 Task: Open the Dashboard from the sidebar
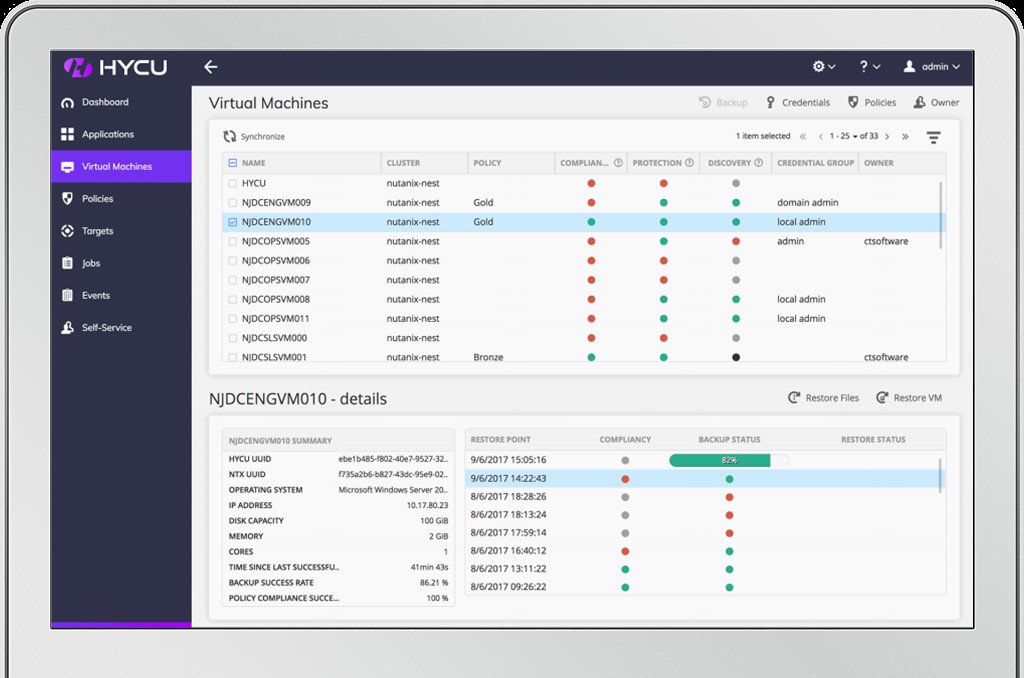[x=104, y=102]
